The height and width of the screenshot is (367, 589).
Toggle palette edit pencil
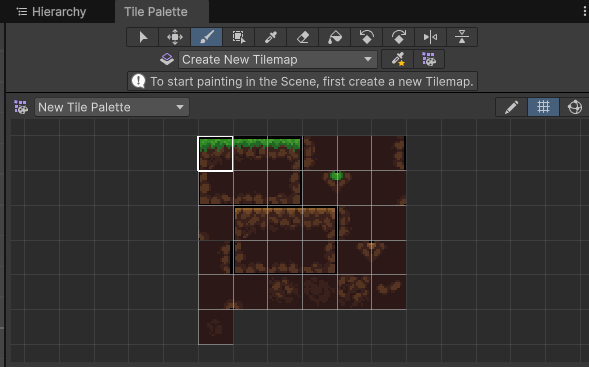tap(512, 107)
